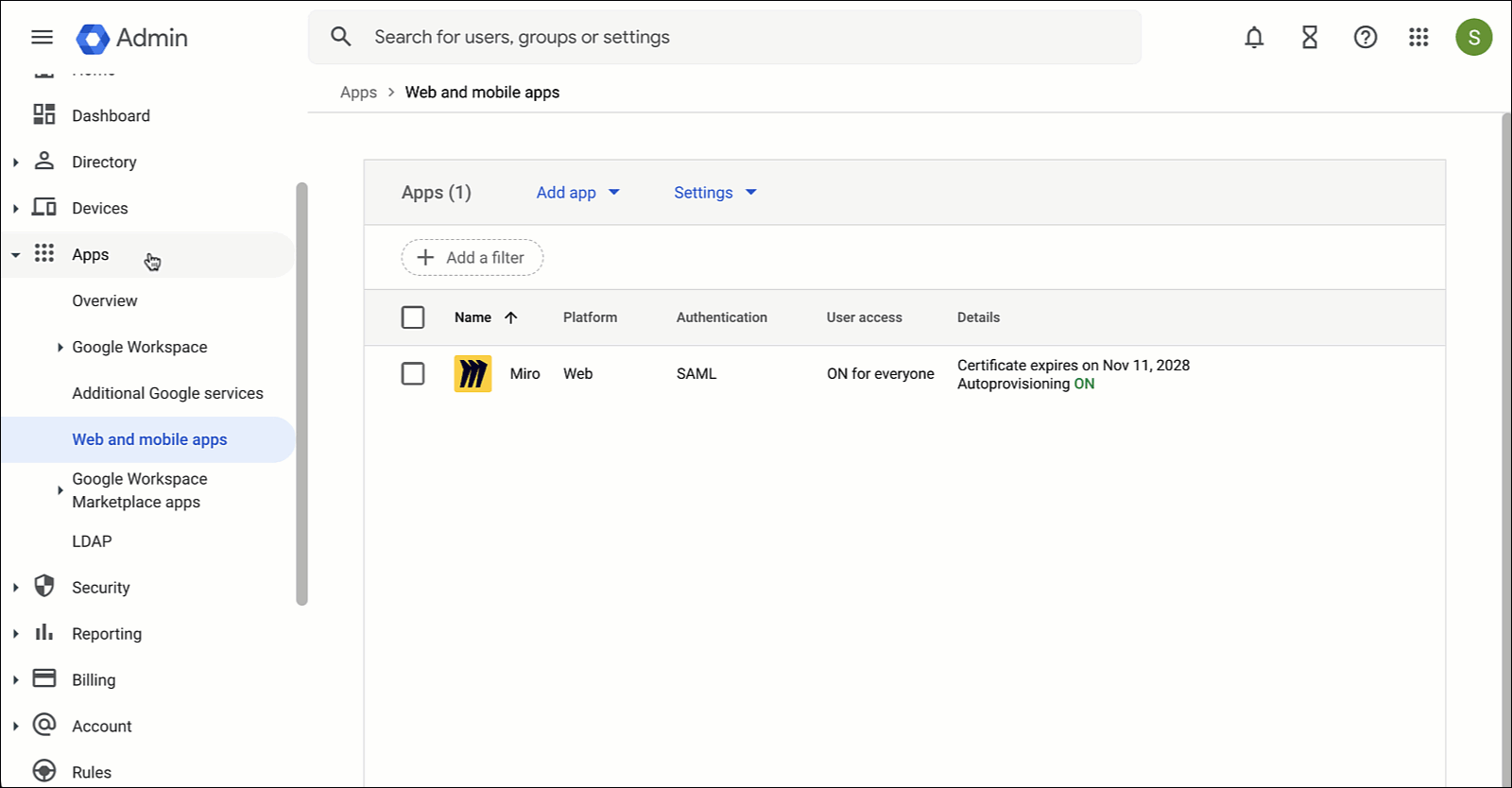Click the Miro app logo
This screenshot has height=788, width=1512.
(x=472, y=374)
